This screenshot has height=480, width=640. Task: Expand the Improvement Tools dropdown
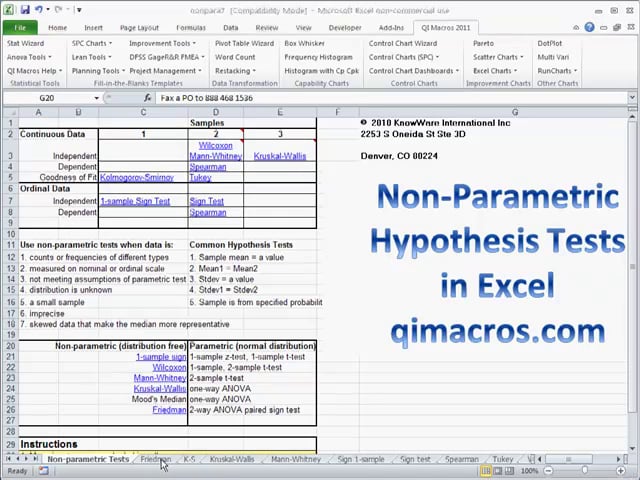[194, 44]
